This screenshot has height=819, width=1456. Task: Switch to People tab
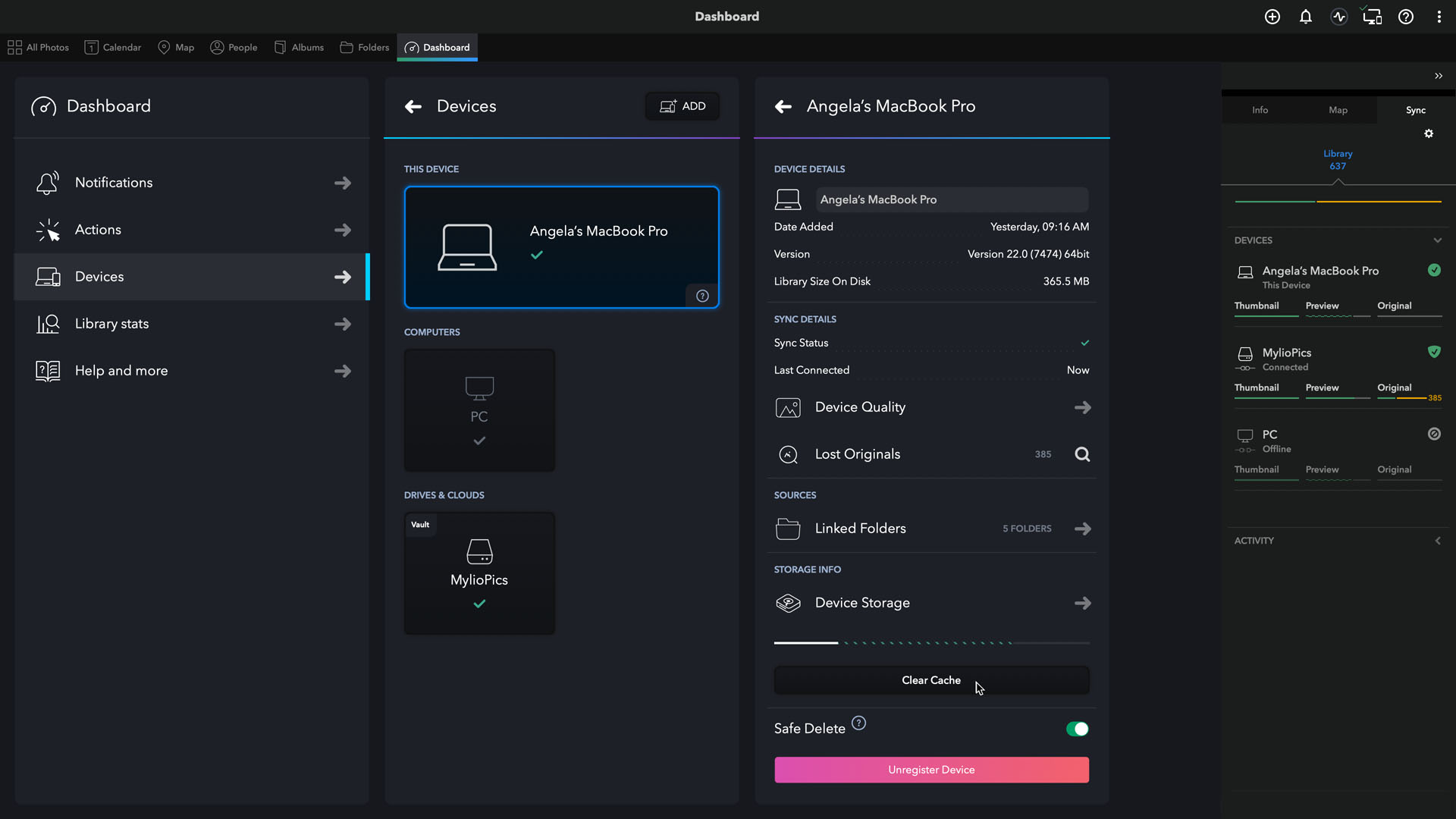[234, 47]
